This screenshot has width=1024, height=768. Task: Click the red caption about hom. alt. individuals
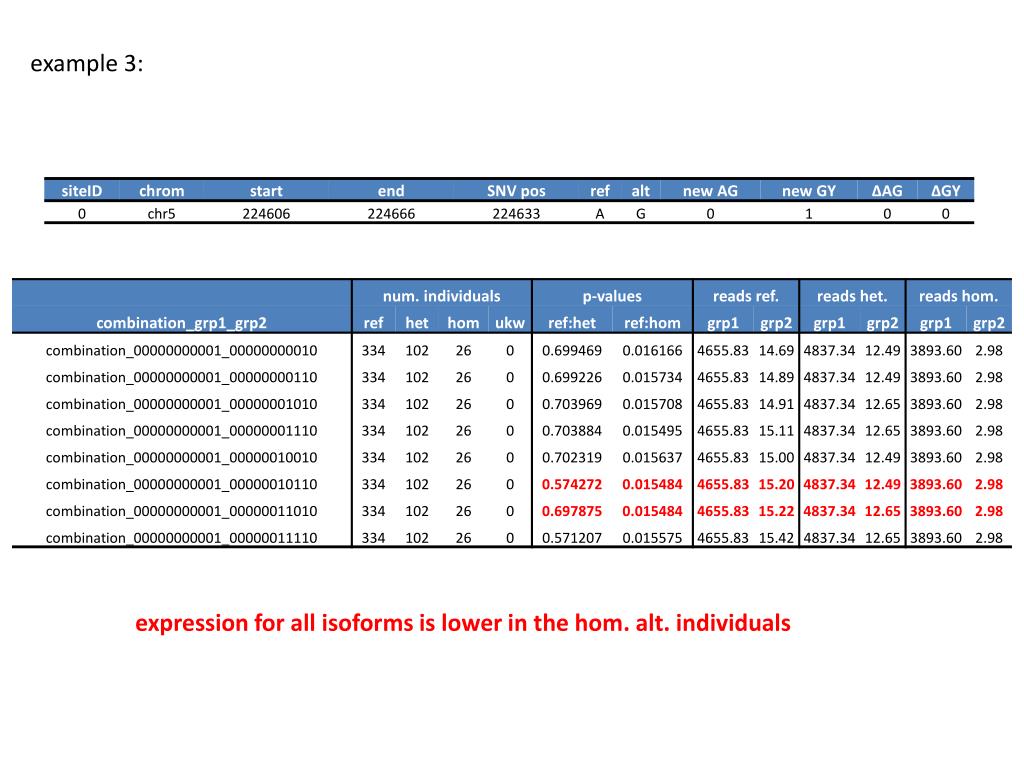(x=462, y=622)
